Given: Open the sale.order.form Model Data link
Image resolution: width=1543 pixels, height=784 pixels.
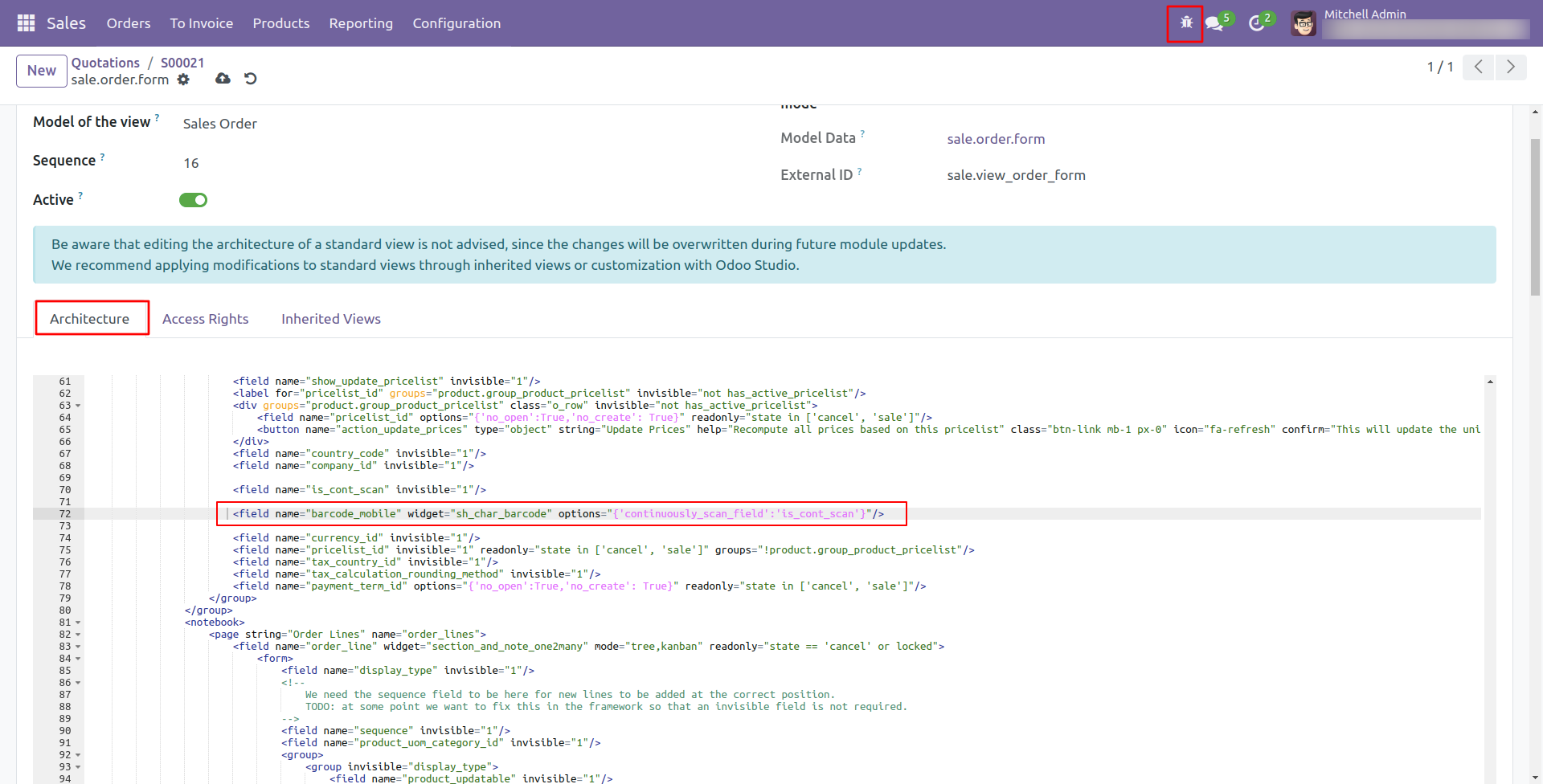Looking at the screenshot, I should (x=996, y=139).
